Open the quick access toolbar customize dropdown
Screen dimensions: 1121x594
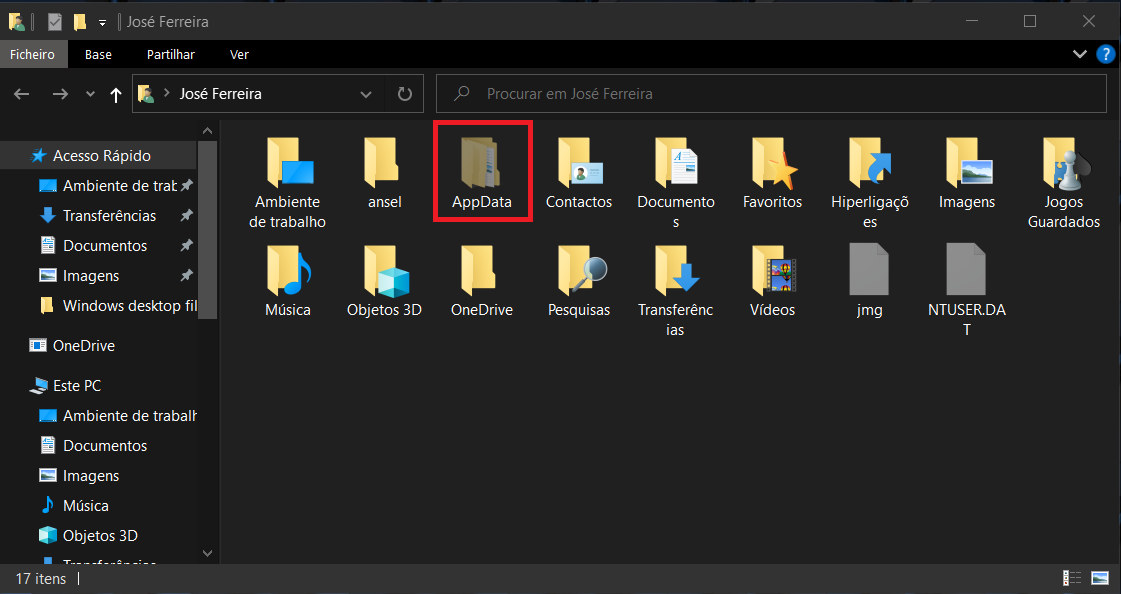(x=102, y=22)
